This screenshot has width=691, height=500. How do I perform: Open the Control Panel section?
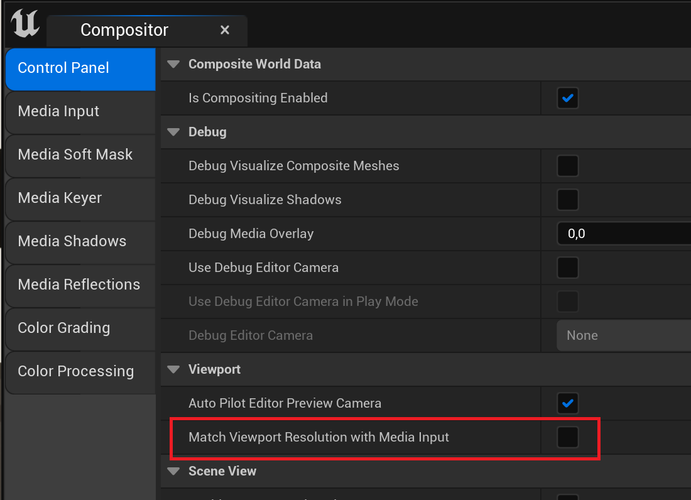coord(63,68)
